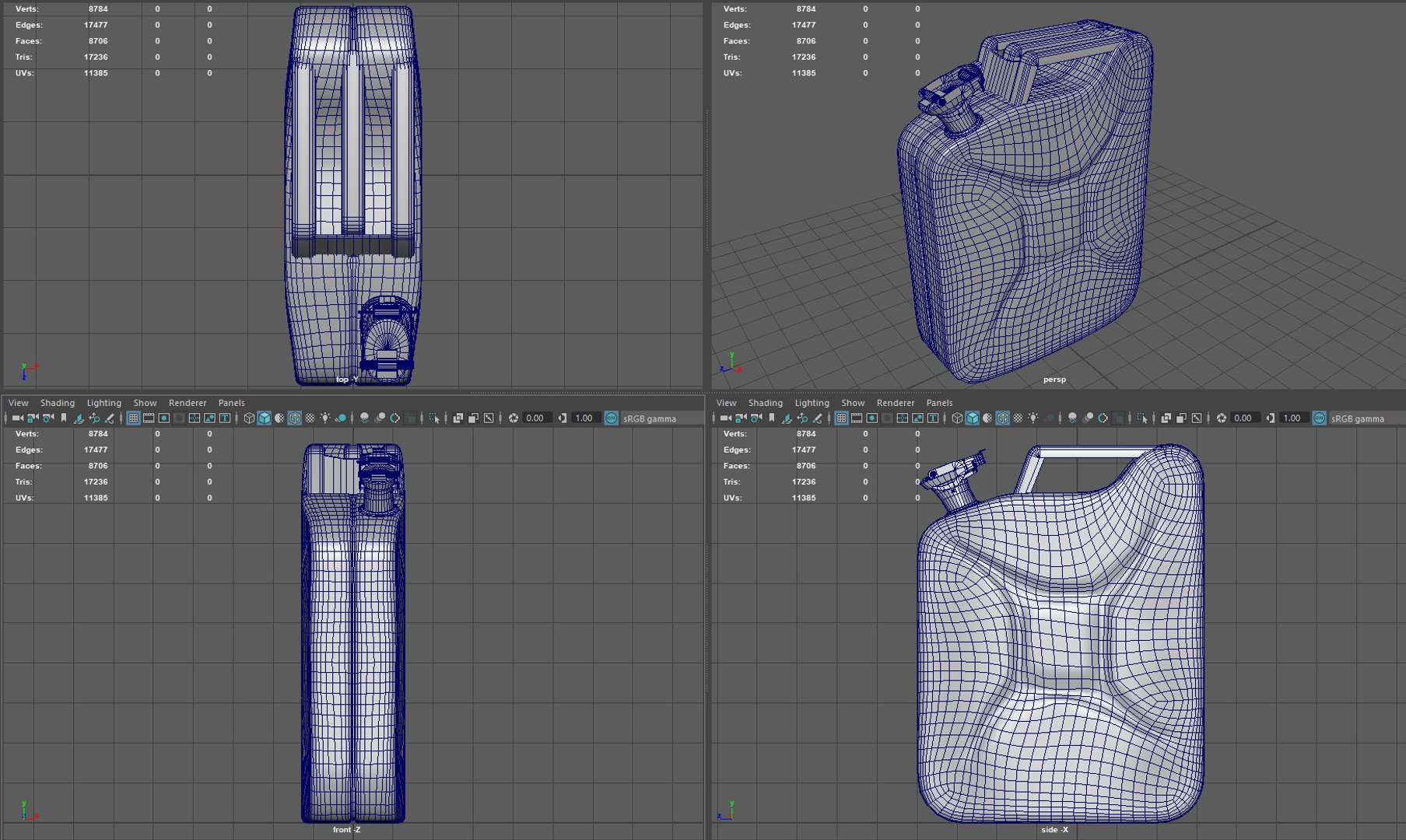Open the Lighting menu in front -Z panel
Viewport: 1406px width, 840px height.
103,403
